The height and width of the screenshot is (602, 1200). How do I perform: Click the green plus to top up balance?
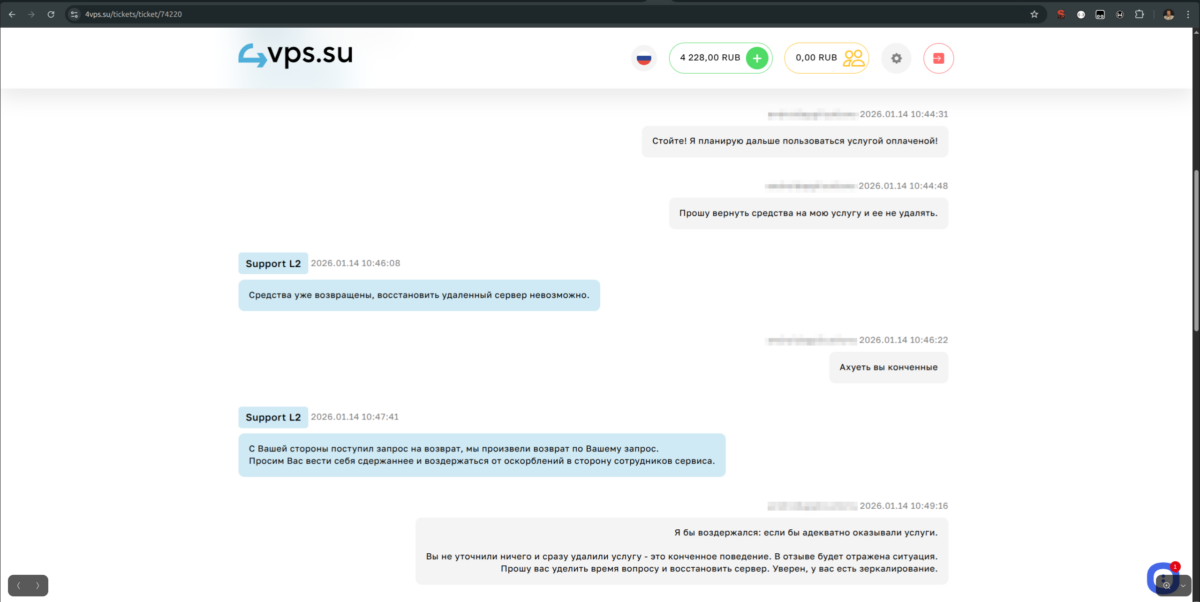pyautogui.click(x=757, y=58)
